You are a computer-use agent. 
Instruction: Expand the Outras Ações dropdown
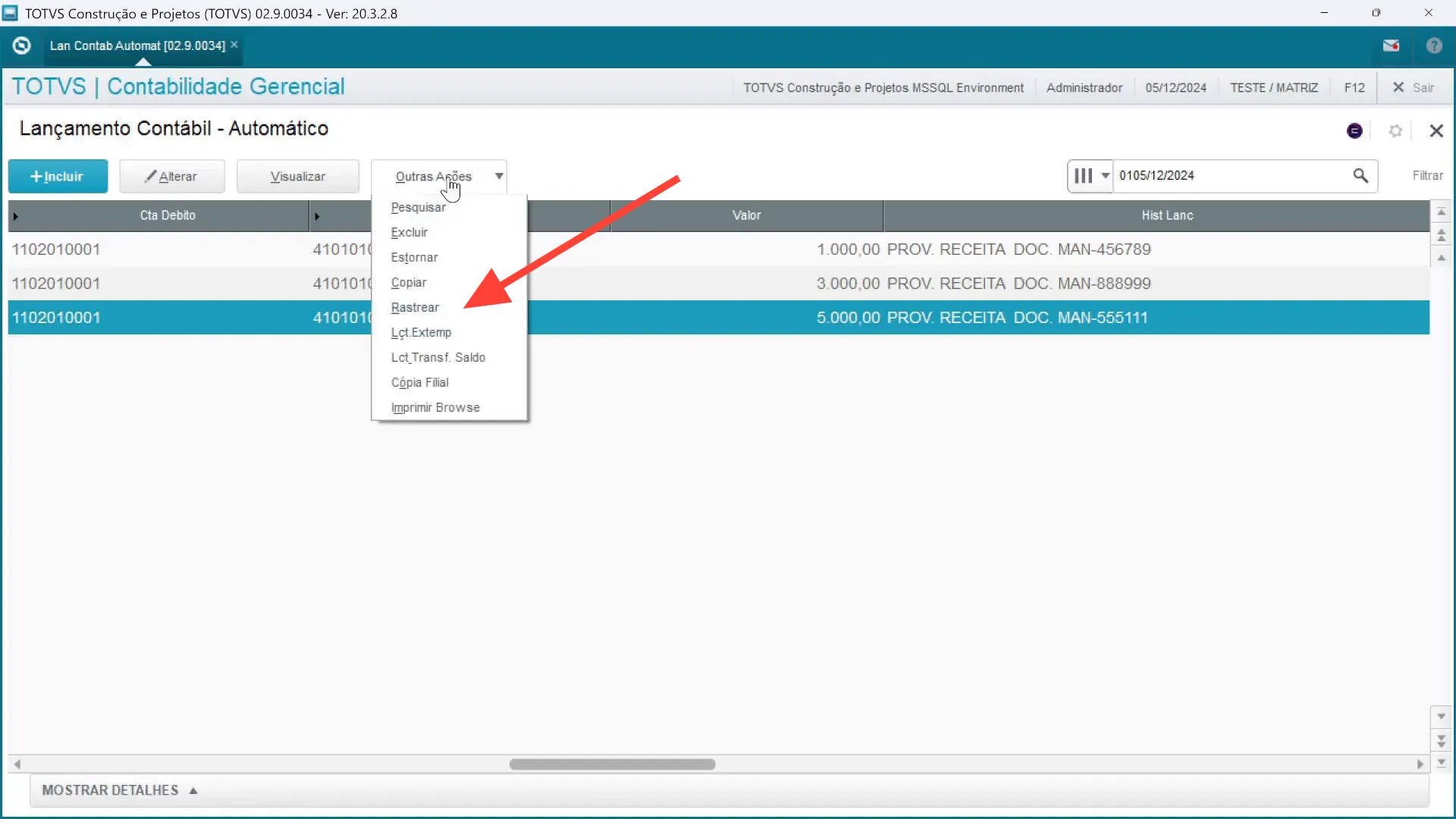pos(498,175)
